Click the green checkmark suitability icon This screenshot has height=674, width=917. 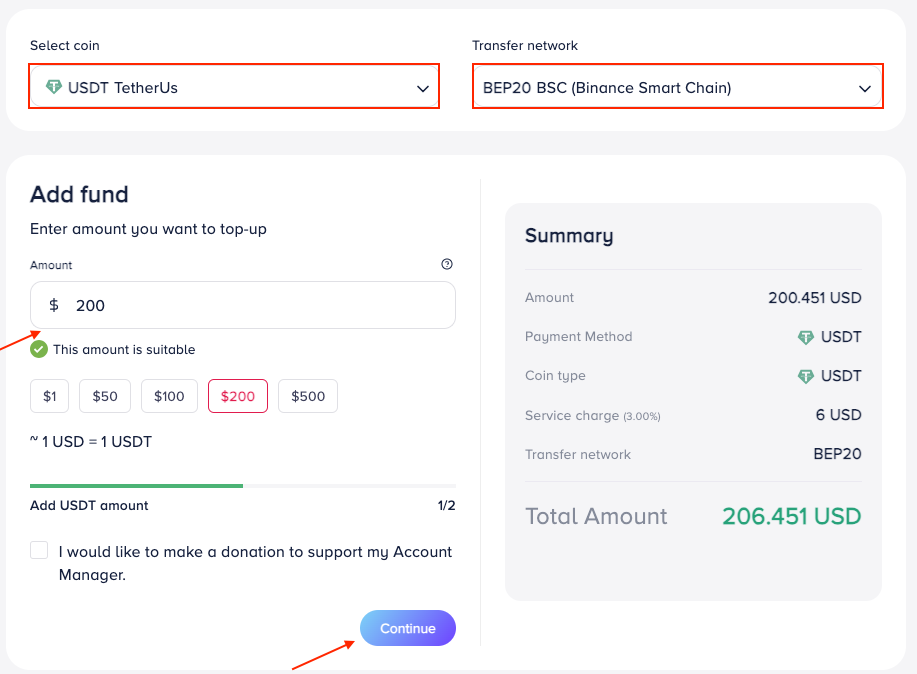click(39, 349)
